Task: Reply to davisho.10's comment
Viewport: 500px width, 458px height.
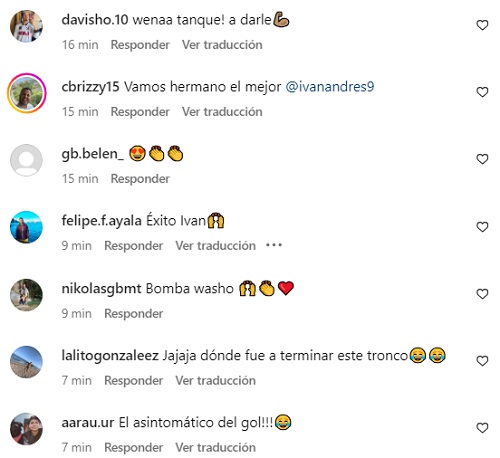Action: click(140, 45)
